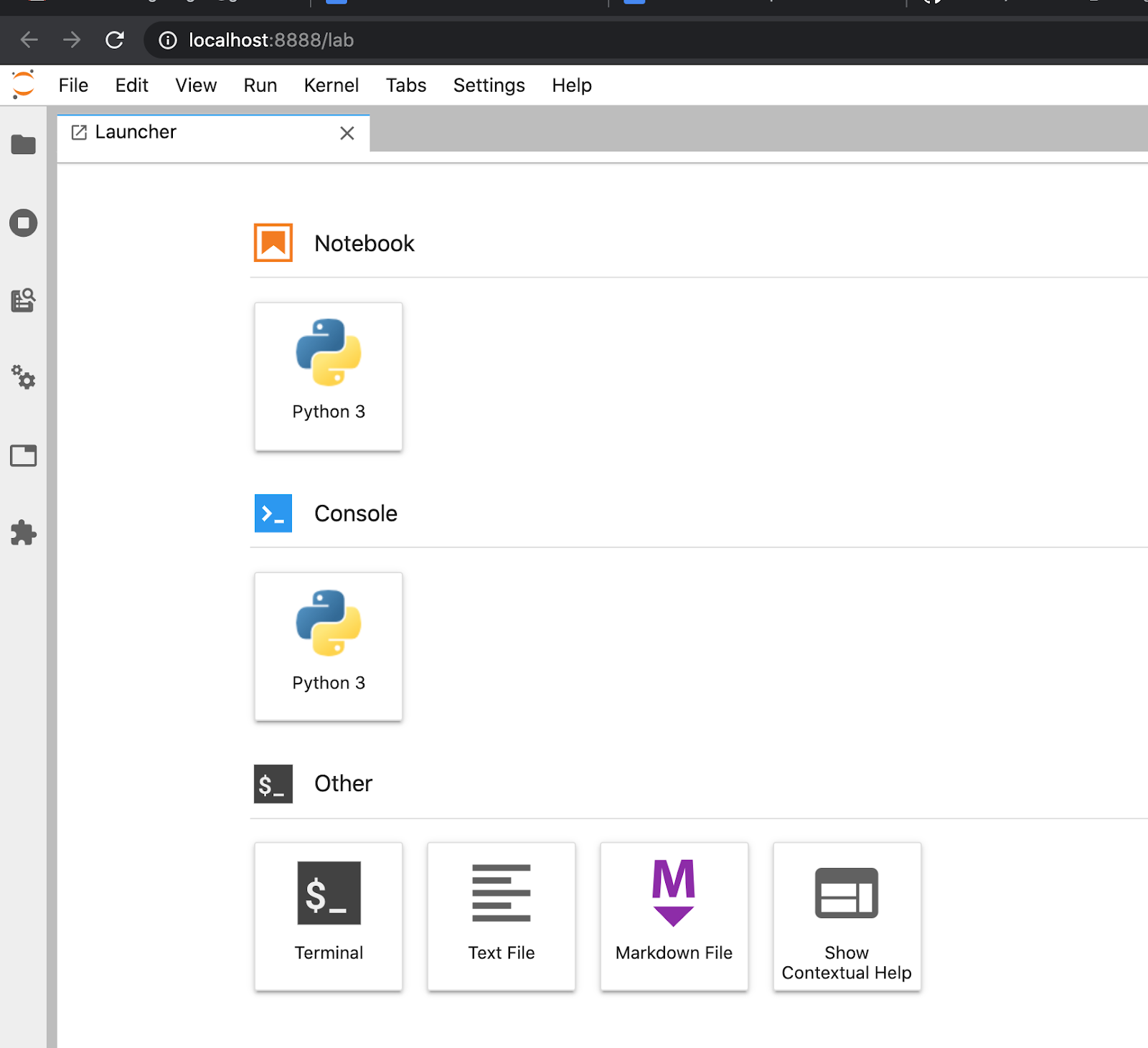Click the Notebook section heading text
The image size is (1148, 1048).
pyautogui.click(x=364, y=243)
